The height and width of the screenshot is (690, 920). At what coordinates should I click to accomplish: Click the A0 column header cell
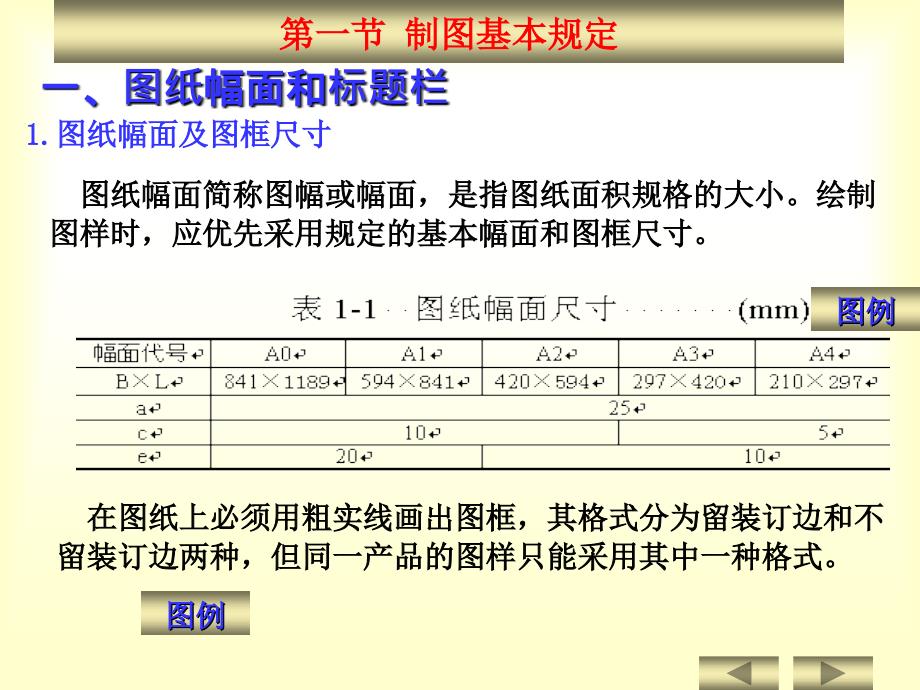coord(278,354)
